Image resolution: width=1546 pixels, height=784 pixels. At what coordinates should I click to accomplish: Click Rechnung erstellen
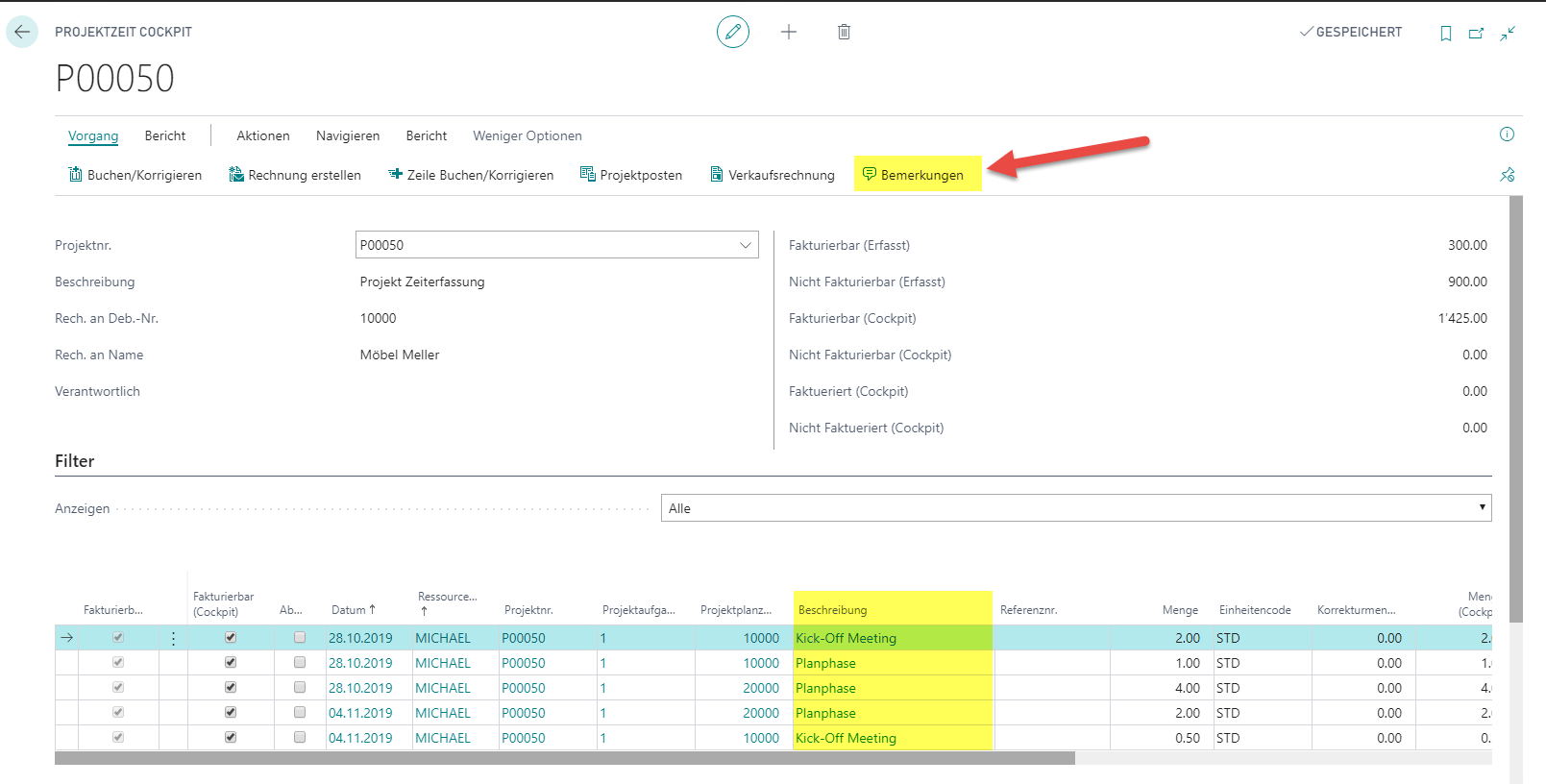coord(295,175)
